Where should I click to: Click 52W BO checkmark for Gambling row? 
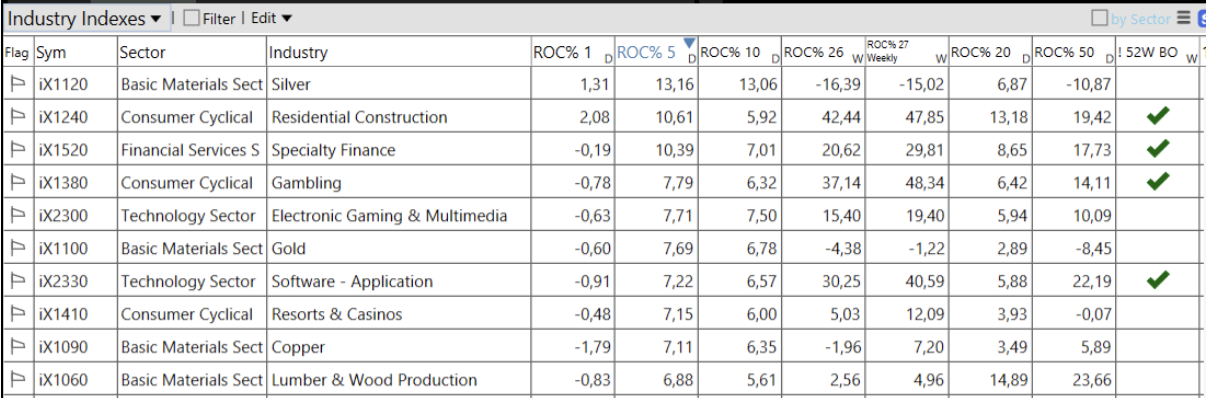point(1158,182)
